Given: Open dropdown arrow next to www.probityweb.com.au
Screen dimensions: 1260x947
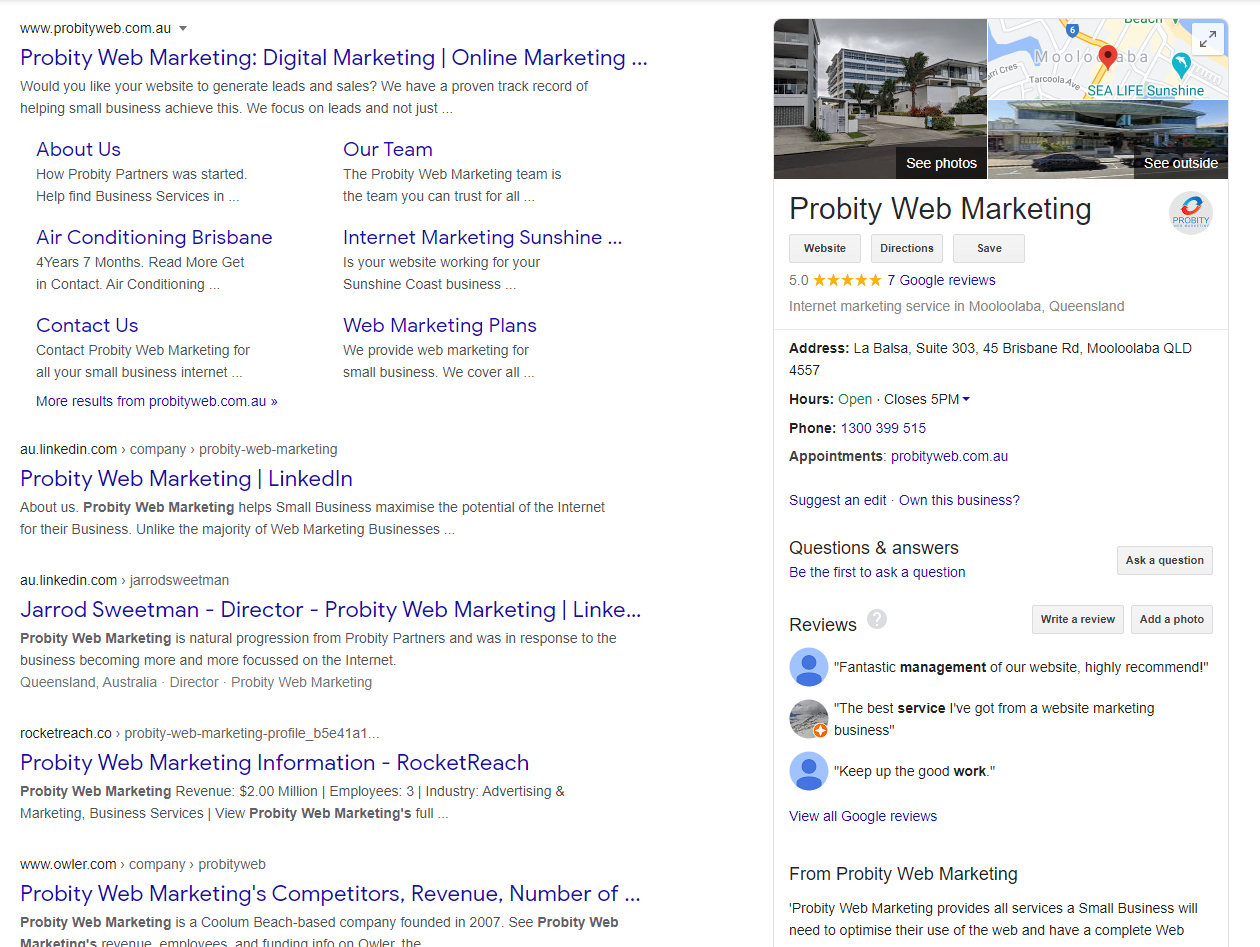Looking at the screenshot, I should point(183,29).
